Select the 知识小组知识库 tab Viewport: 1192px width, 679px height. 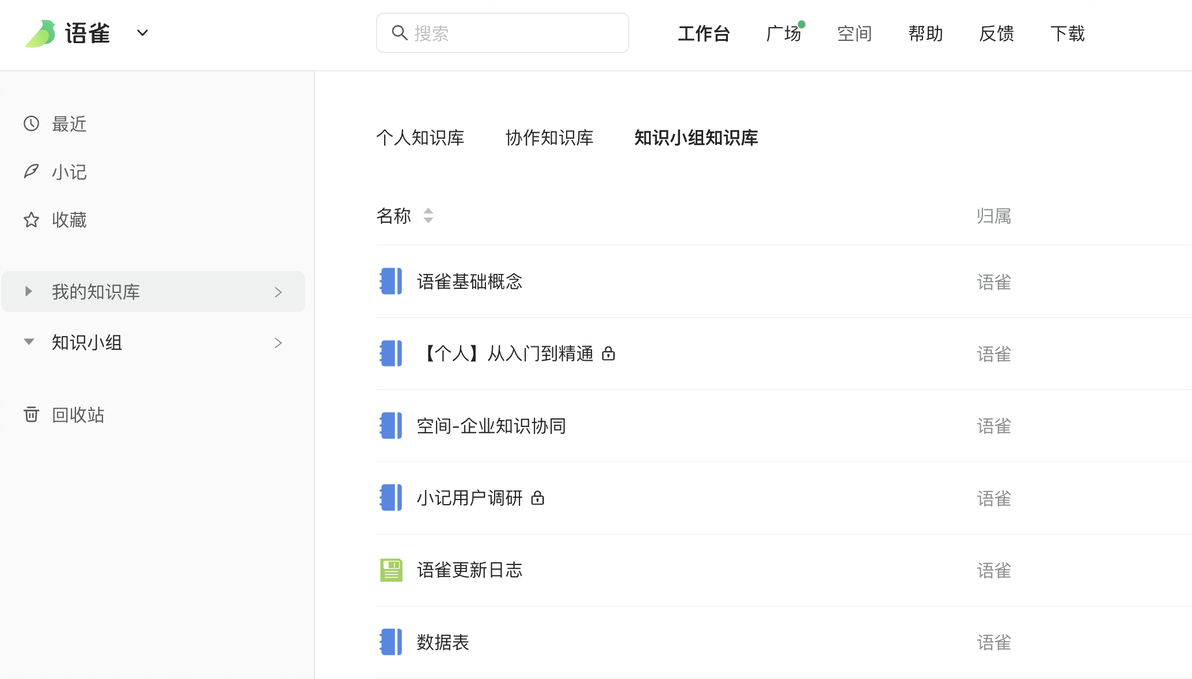coord(696,138)
